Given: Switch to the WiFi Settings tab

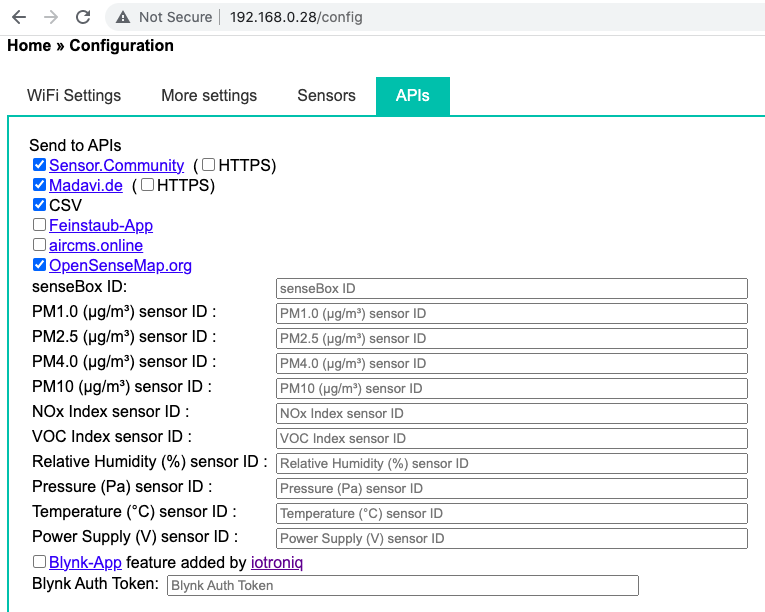Looking at the screenshot, I should [x=74, y=96].
